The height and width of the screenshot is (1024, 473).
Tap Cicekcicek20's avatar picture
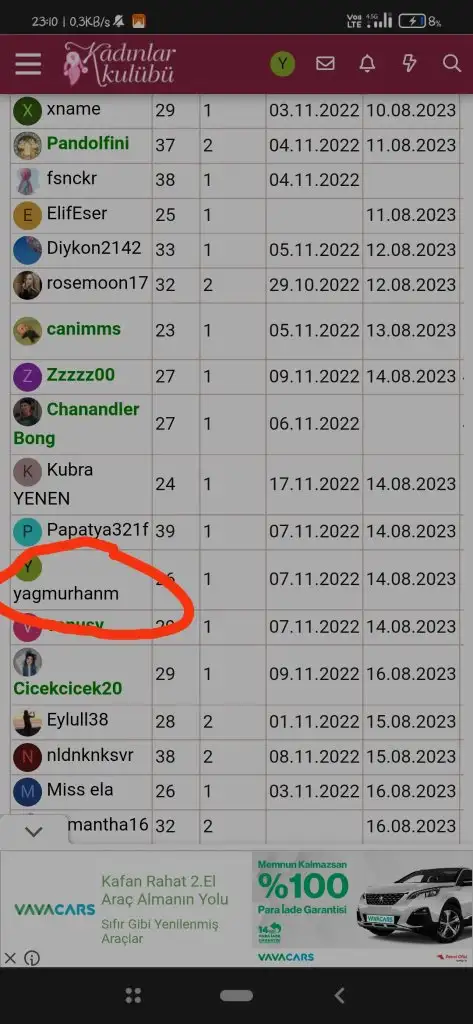click(x=27, y=662)
